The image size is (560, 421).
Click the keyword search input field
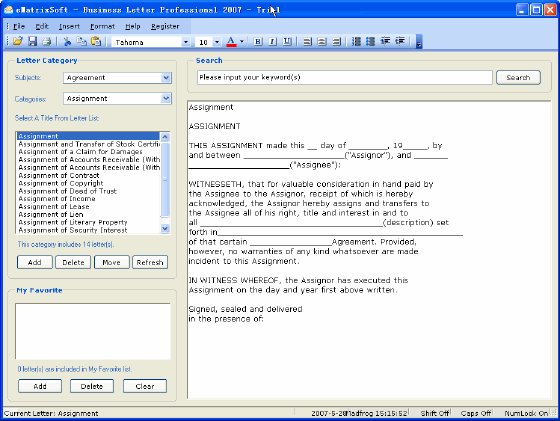click(x=345, y=77)
